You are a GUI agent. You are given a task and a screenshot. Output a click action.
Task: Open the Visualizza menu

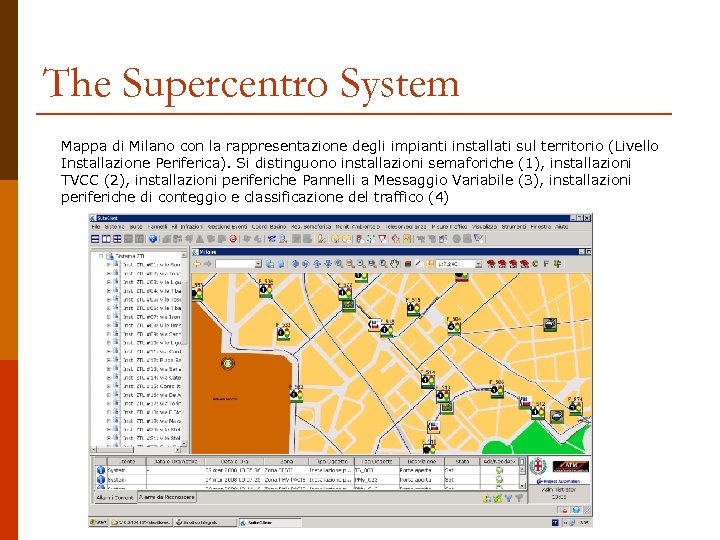pos(484,227)
